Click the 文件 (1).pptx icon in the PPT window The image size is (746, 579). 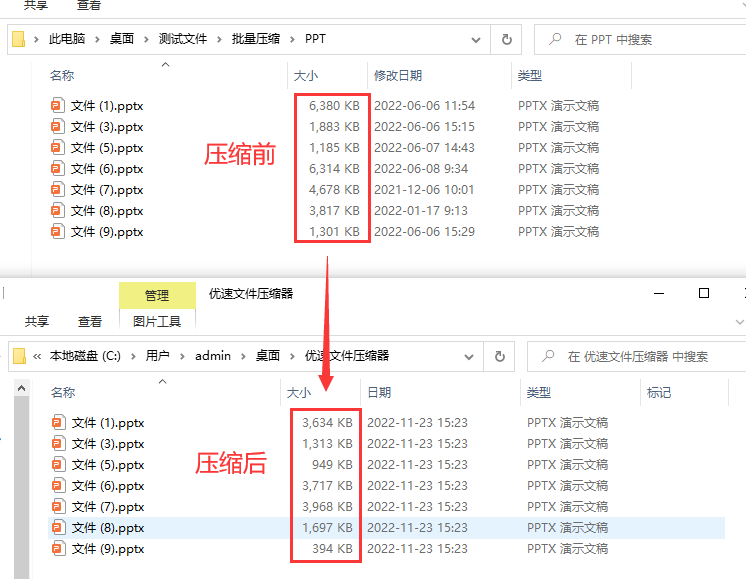[x=58, y=105]
